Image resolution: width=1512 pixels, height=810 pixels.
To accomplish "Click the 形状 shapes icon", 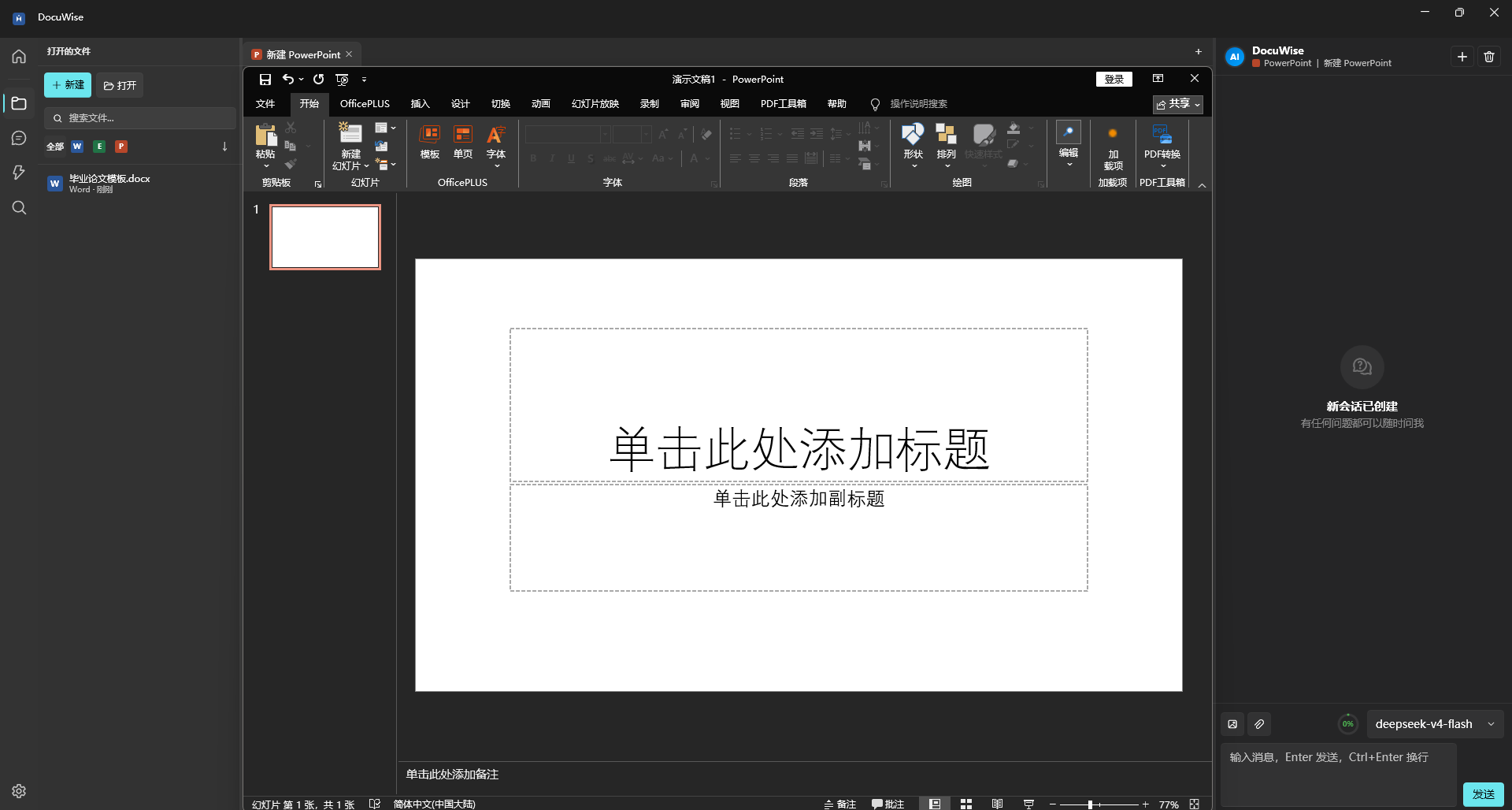I will click(x=913, y=135).
